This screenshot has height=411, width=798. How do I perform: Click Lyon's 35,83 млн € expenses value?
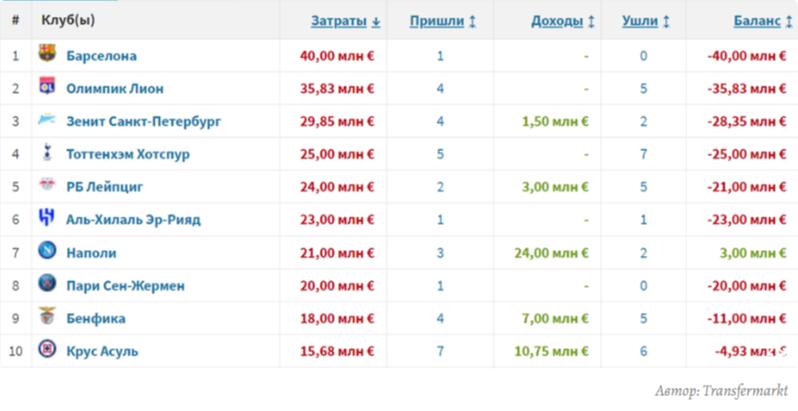pyautogui.click(x=337, y=89)
